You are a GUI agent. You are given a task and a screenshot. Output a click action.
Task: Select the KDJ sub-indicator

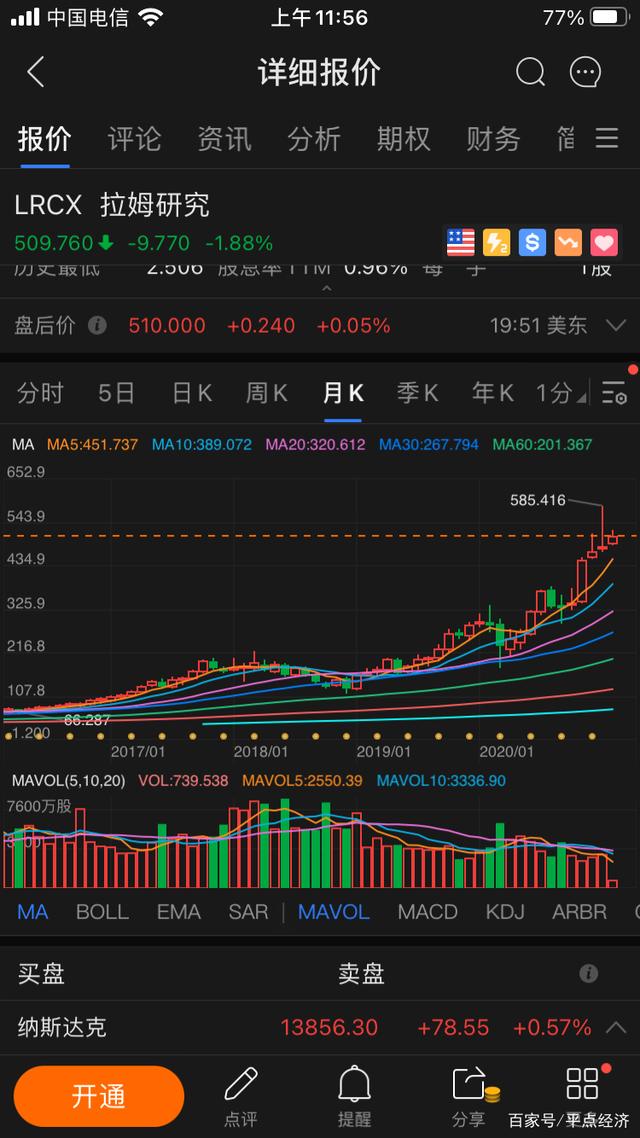click(x=505, y=912)
